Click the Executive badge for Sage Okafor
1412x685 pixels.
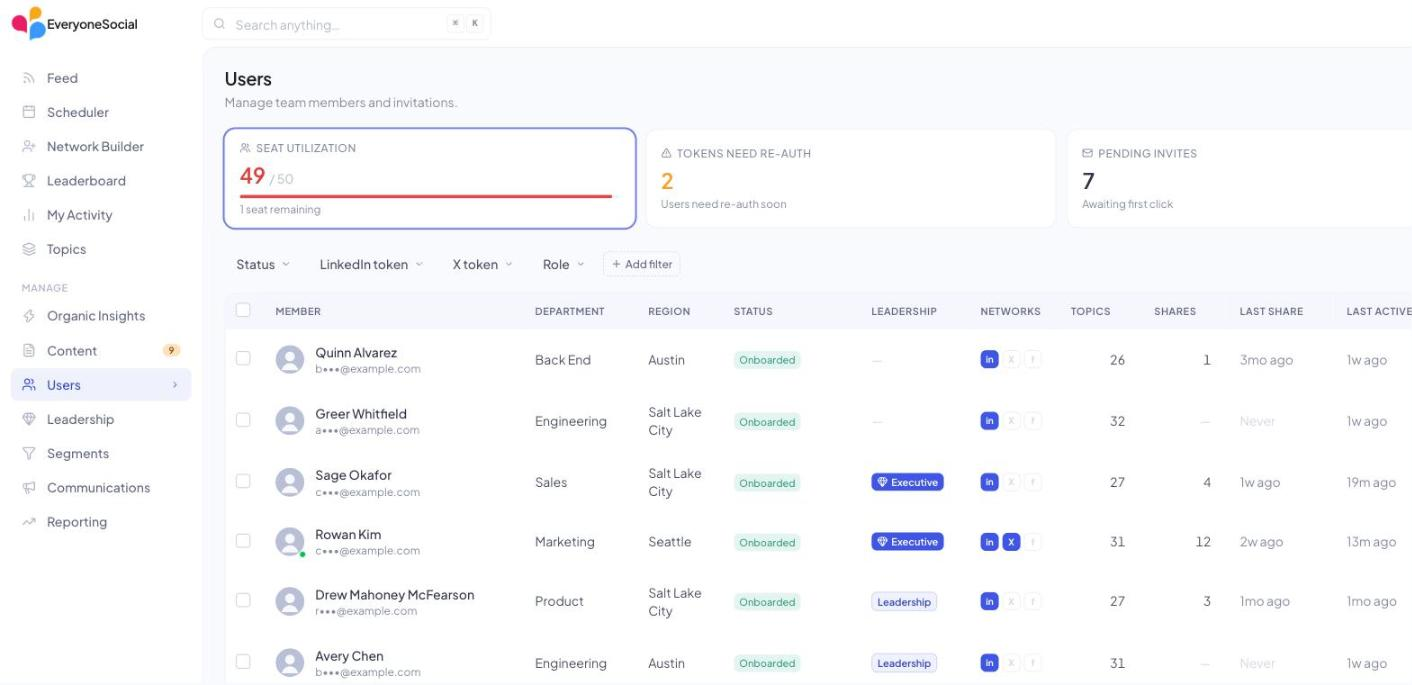[x=907, y=482]
